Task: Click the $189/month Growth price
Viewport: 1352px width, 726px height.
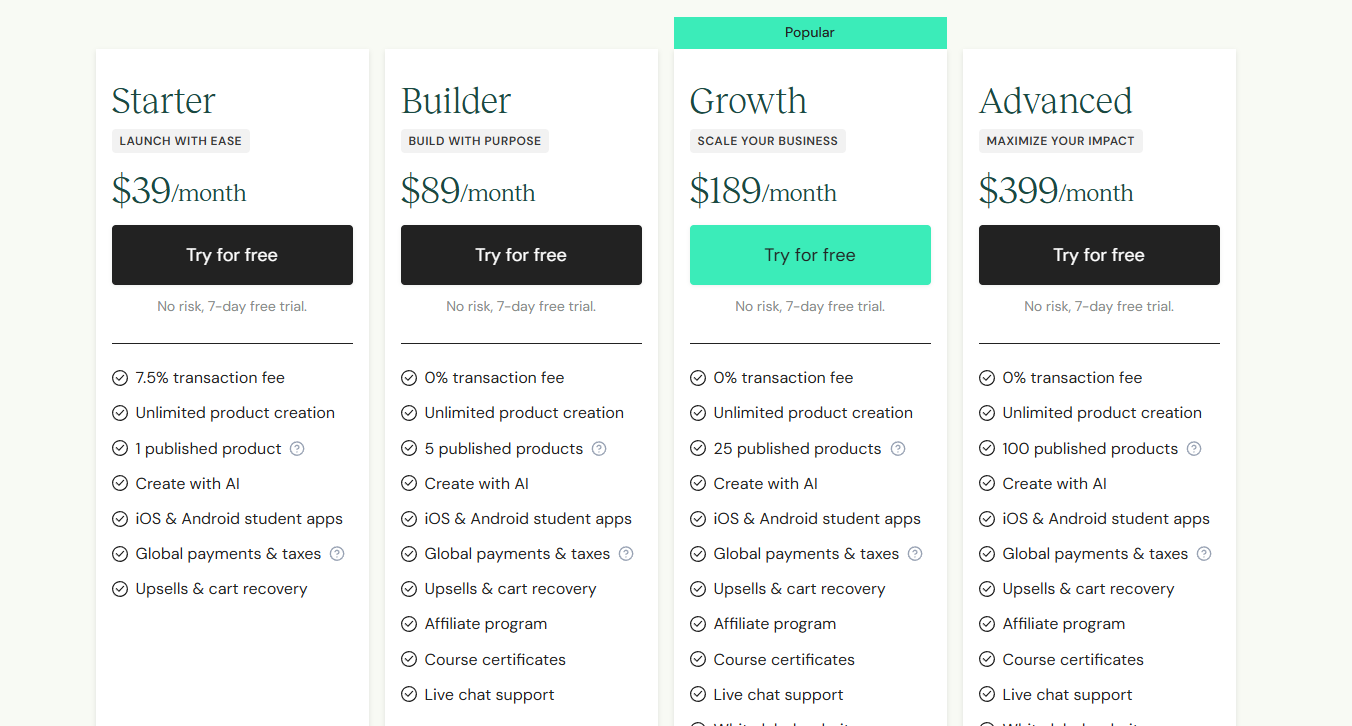Action: pyautogui.click(x=763, y=191)
